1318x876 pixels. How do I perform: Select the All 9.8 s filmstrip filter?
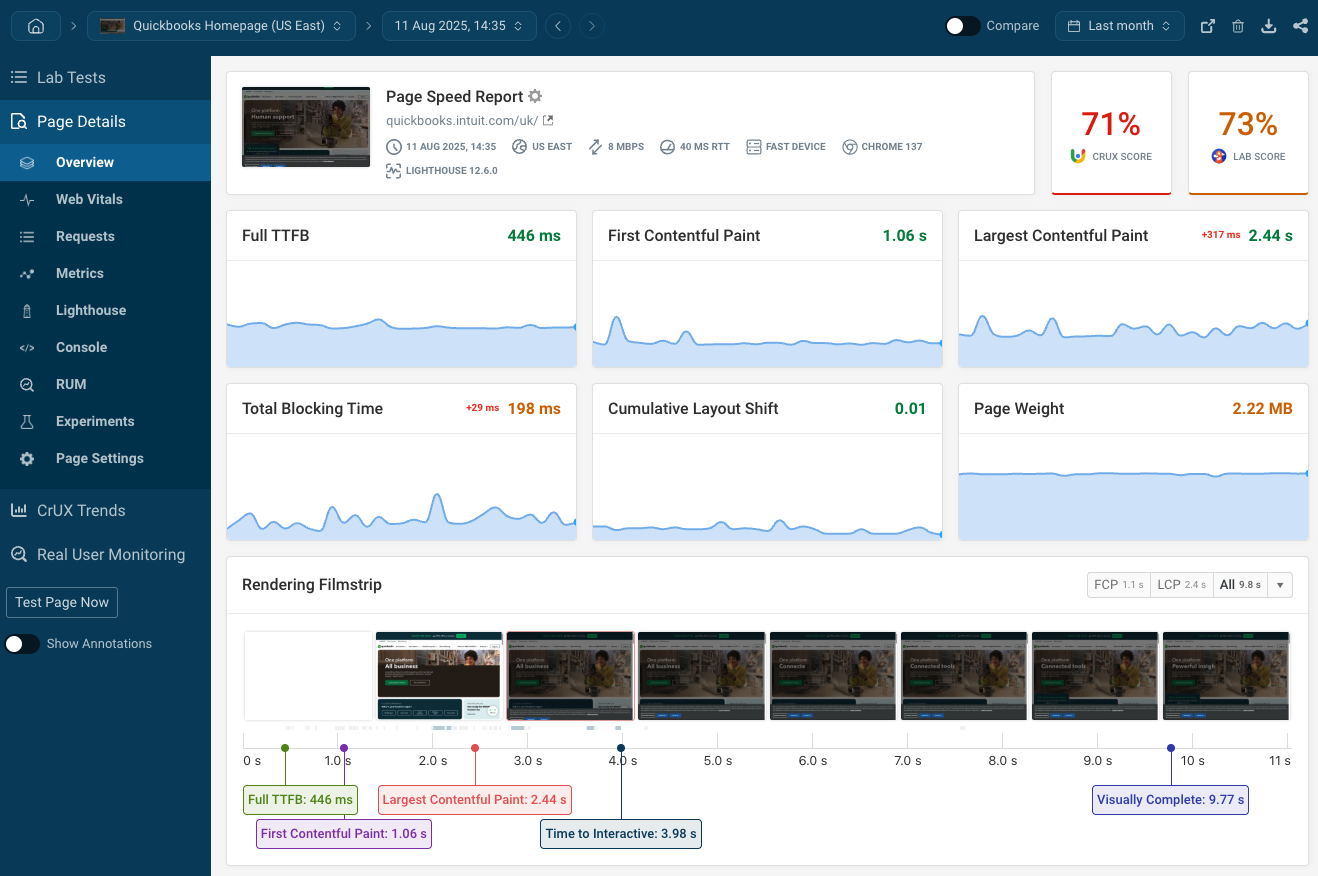pos(1239,585)
